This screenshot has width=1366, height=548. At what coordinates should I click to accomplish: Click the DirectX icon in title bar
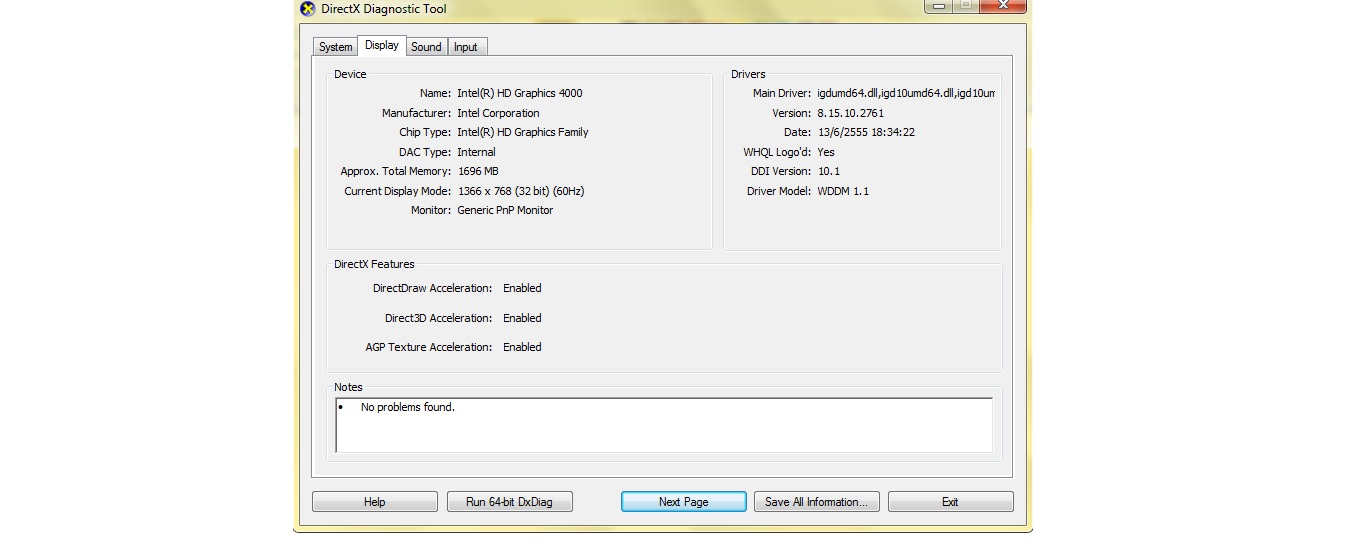pyautogui.click(x=307, y=9)
